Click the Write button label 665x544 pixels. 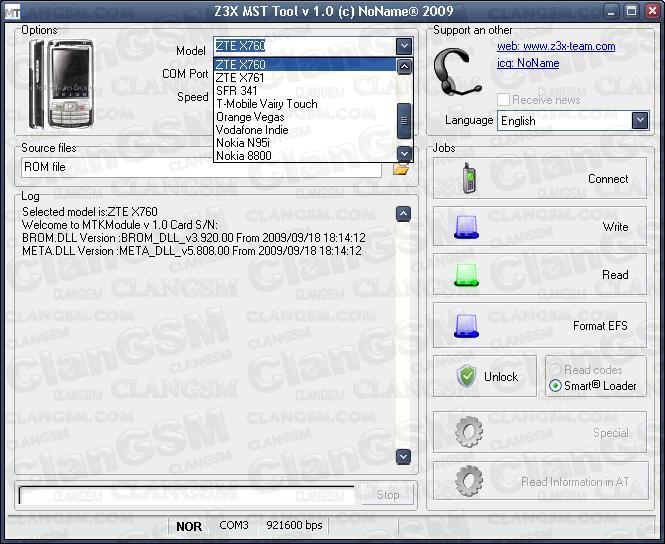coord(615,227)
